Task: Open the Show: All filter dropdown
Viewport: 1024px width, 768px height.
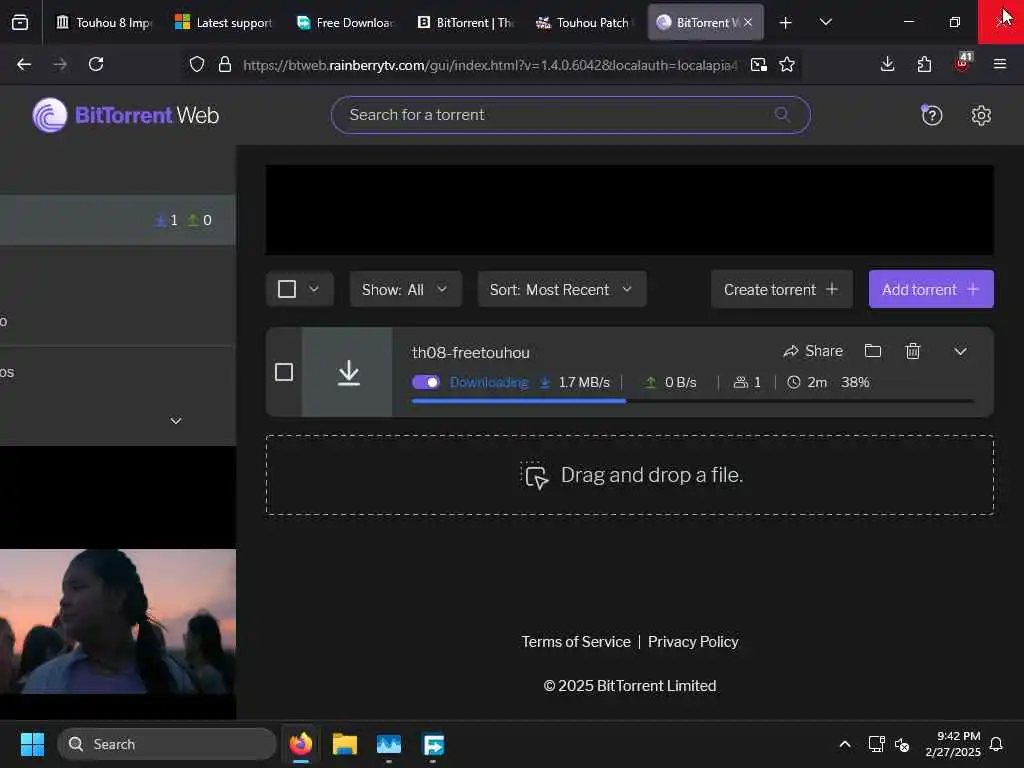Action: 406,289
